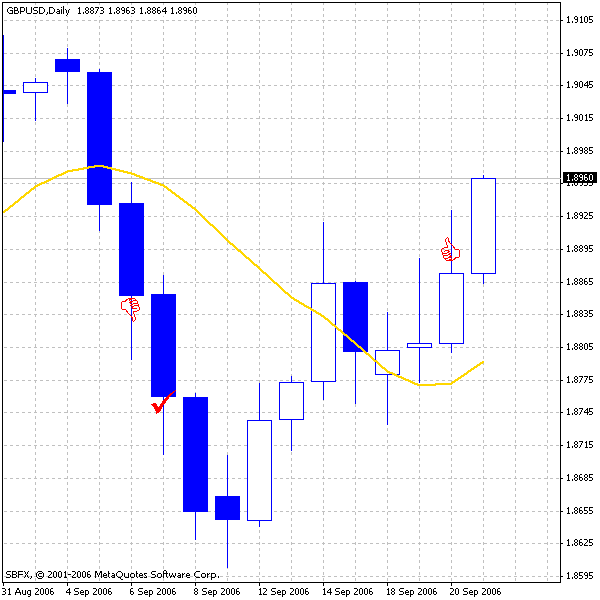Click the 1.8865 price scale label
The image size is (600, 600).
pos(580,282)
